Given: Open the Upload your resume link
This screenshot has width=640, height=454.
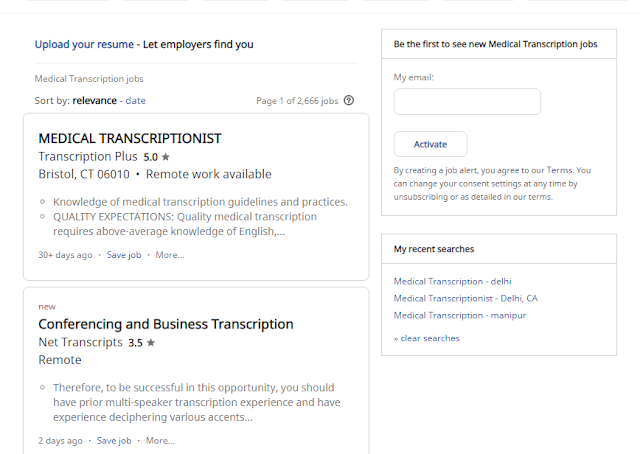Looking at the screenshot, I should tap(84, 44).
